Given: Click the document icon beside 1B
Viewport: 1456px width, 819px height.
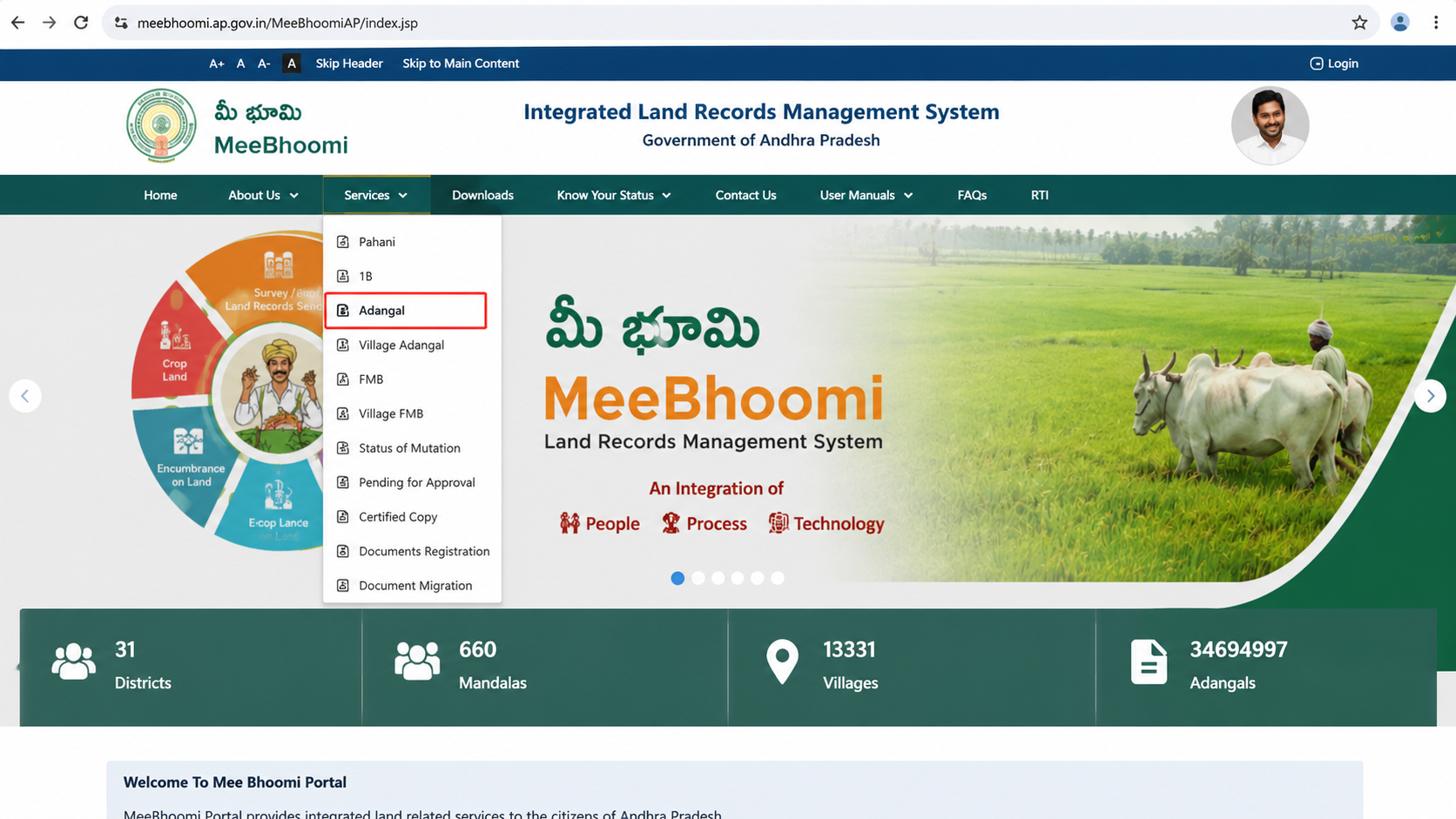Looking at the screenshot, I should pyautogui.click(x=343, y=276).
